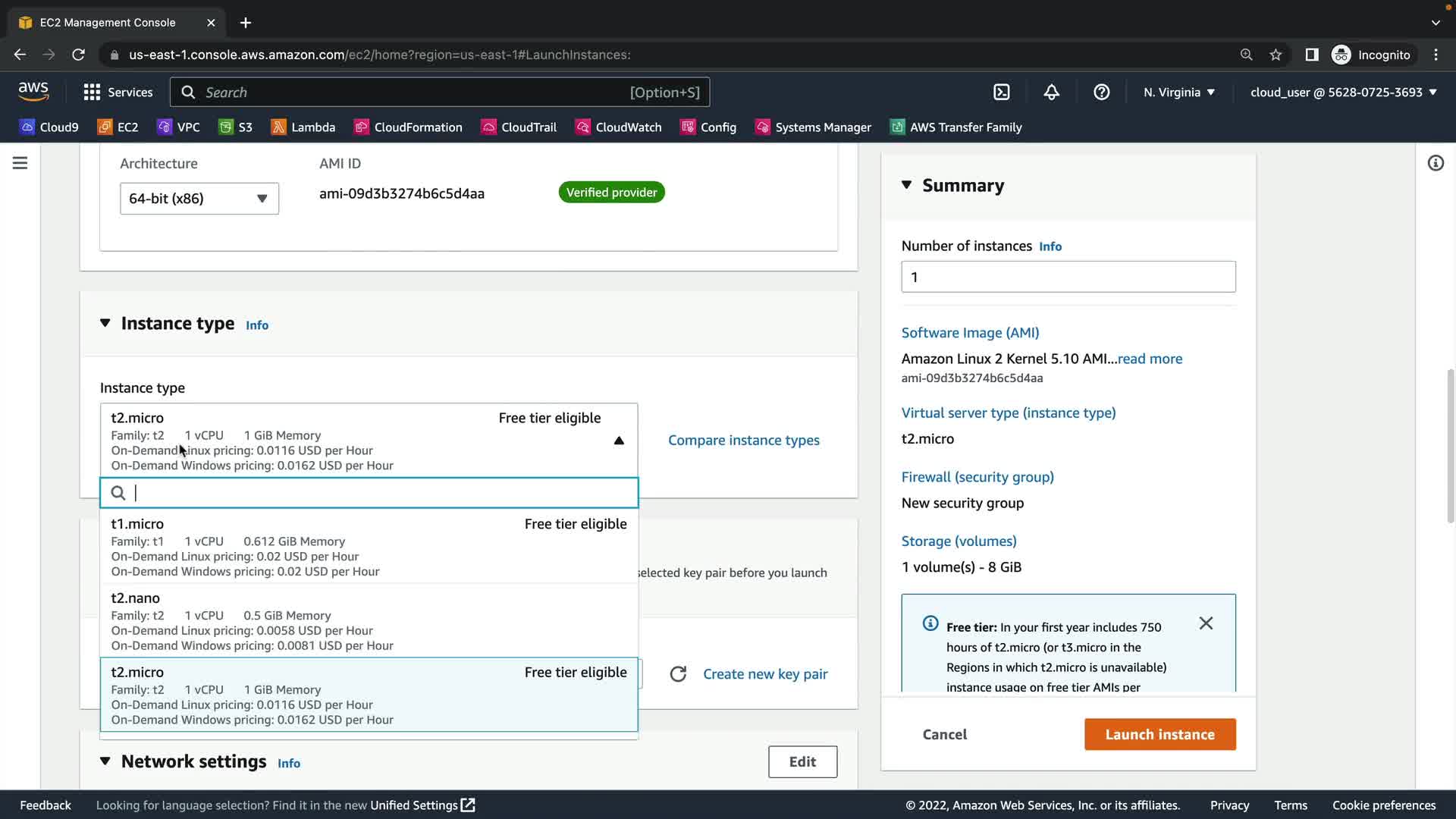Collapse the Instance type section
1456x819 pixels.
pos(105,324)
